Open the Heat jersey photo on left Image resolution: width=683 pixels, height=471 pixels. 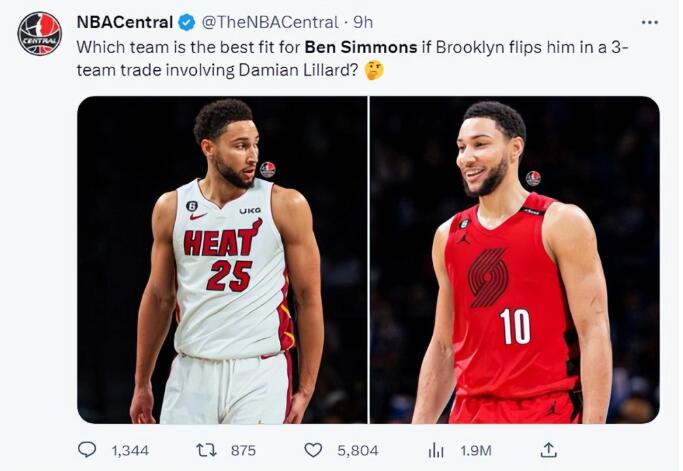click(x=222, y=260)
